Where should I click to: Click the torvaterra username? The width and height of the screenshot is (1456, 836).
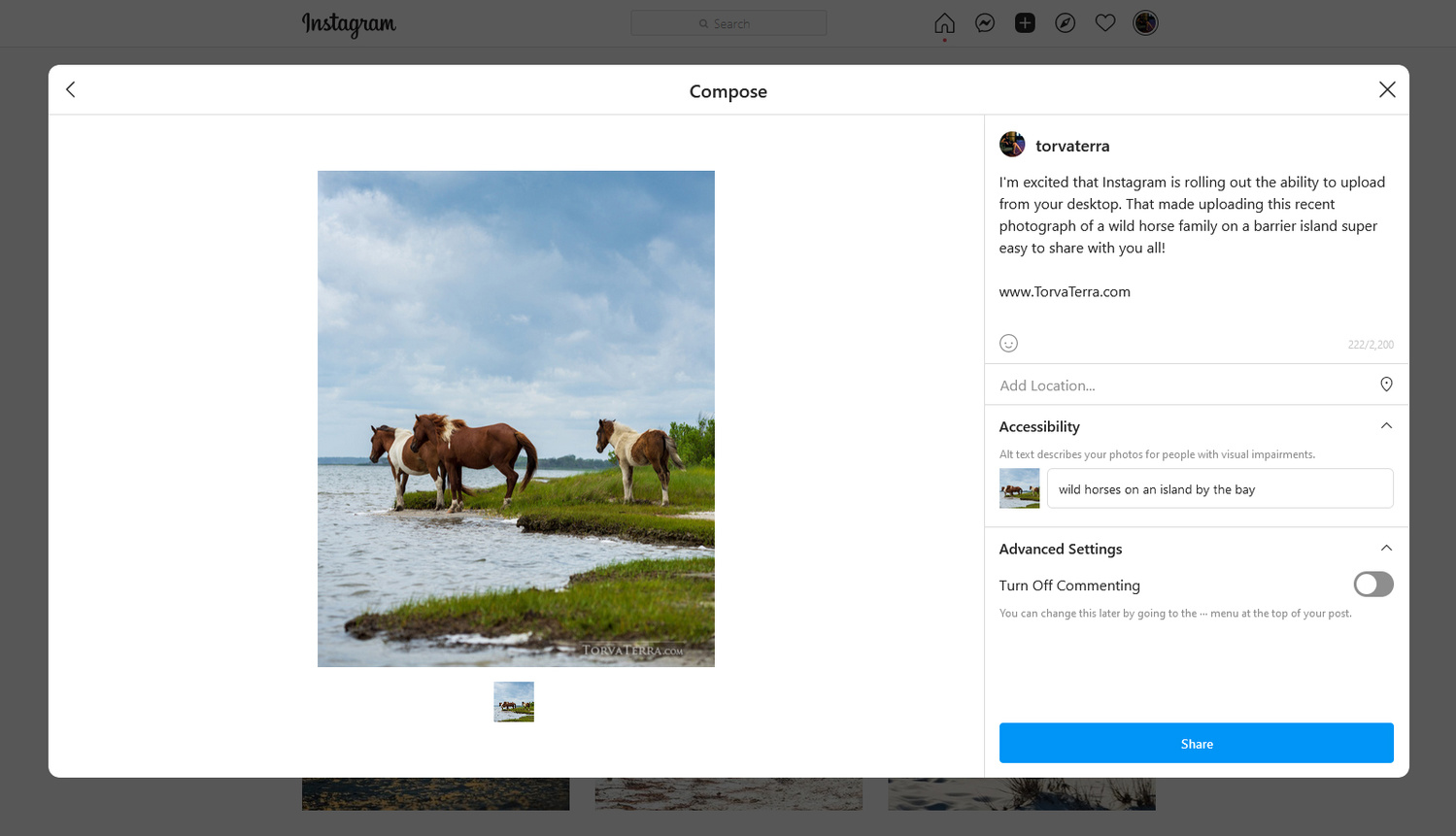point(1072,146)
